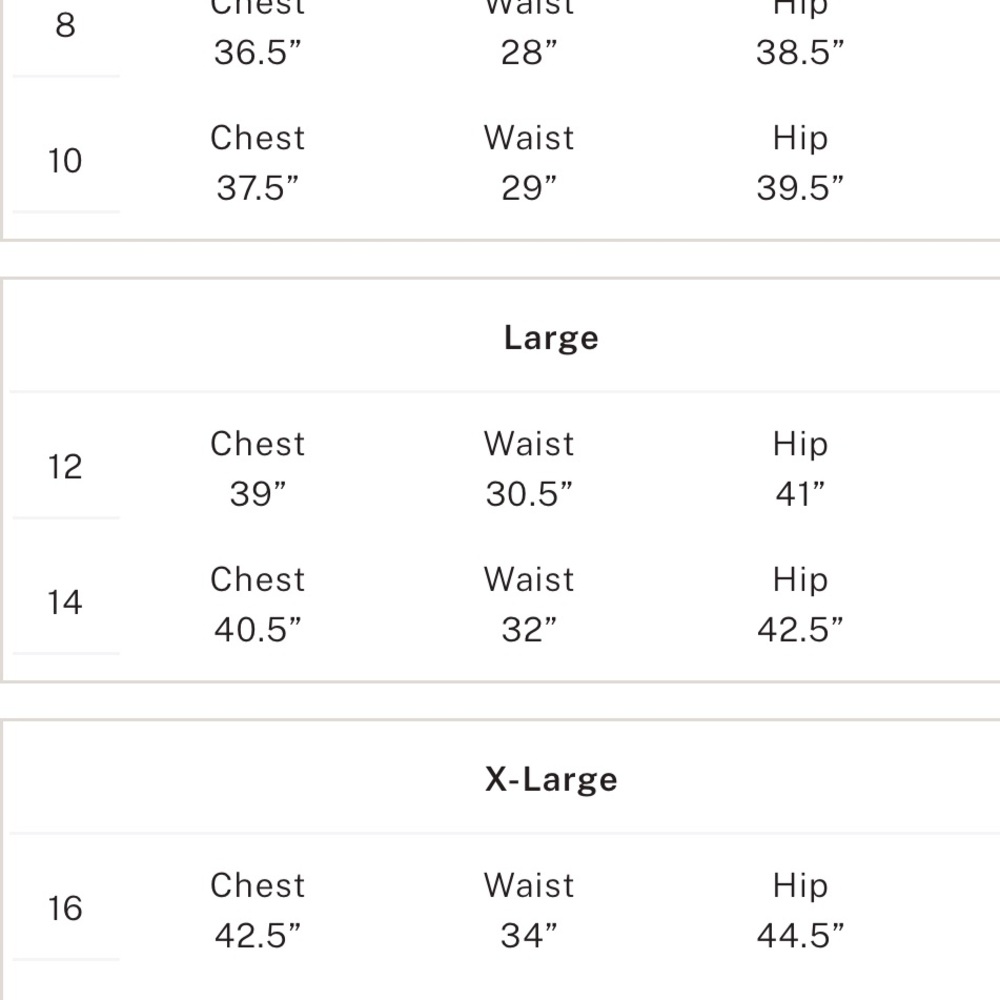
Task: Select the 42.5" chest value for size 16
Action: tap(258, 936)
